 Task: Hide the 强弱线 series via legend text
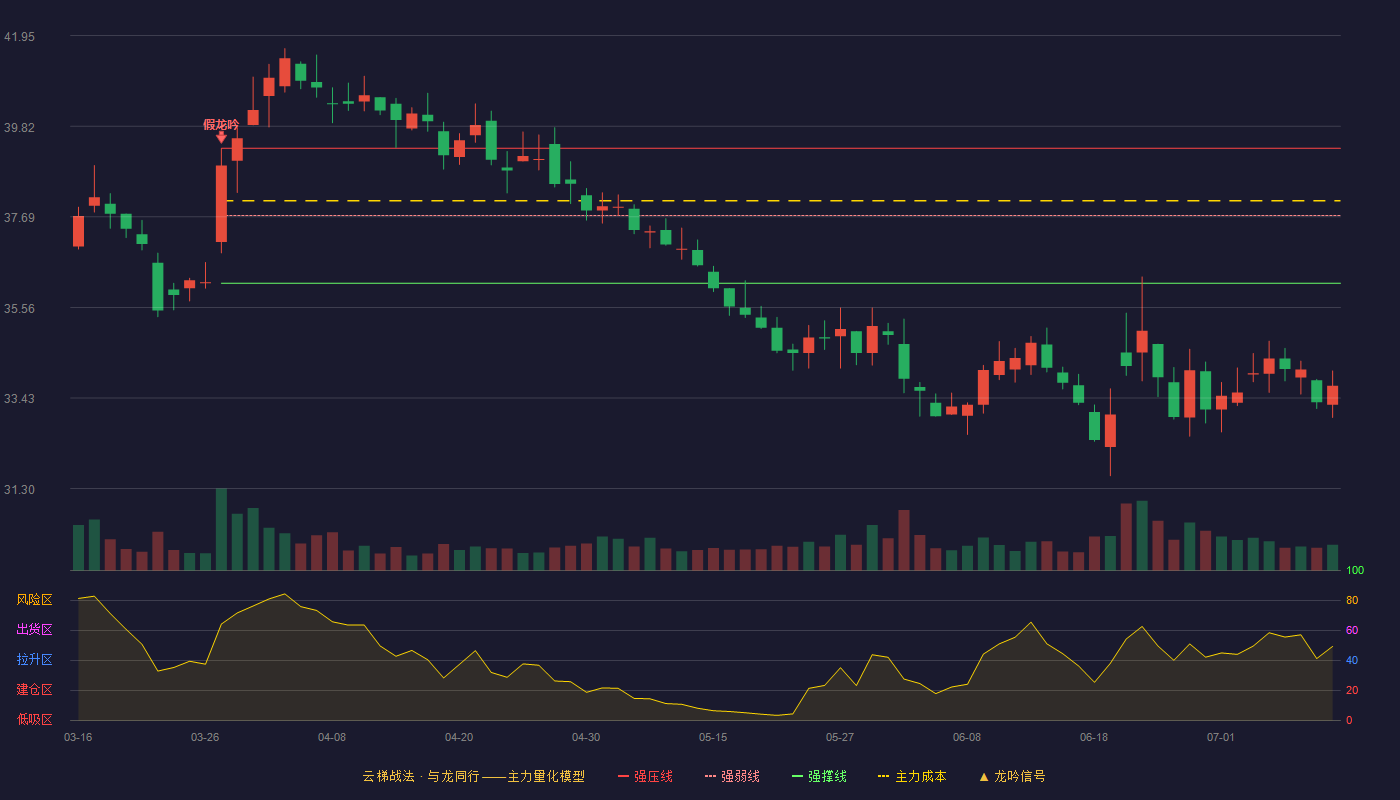pos(740,776)
